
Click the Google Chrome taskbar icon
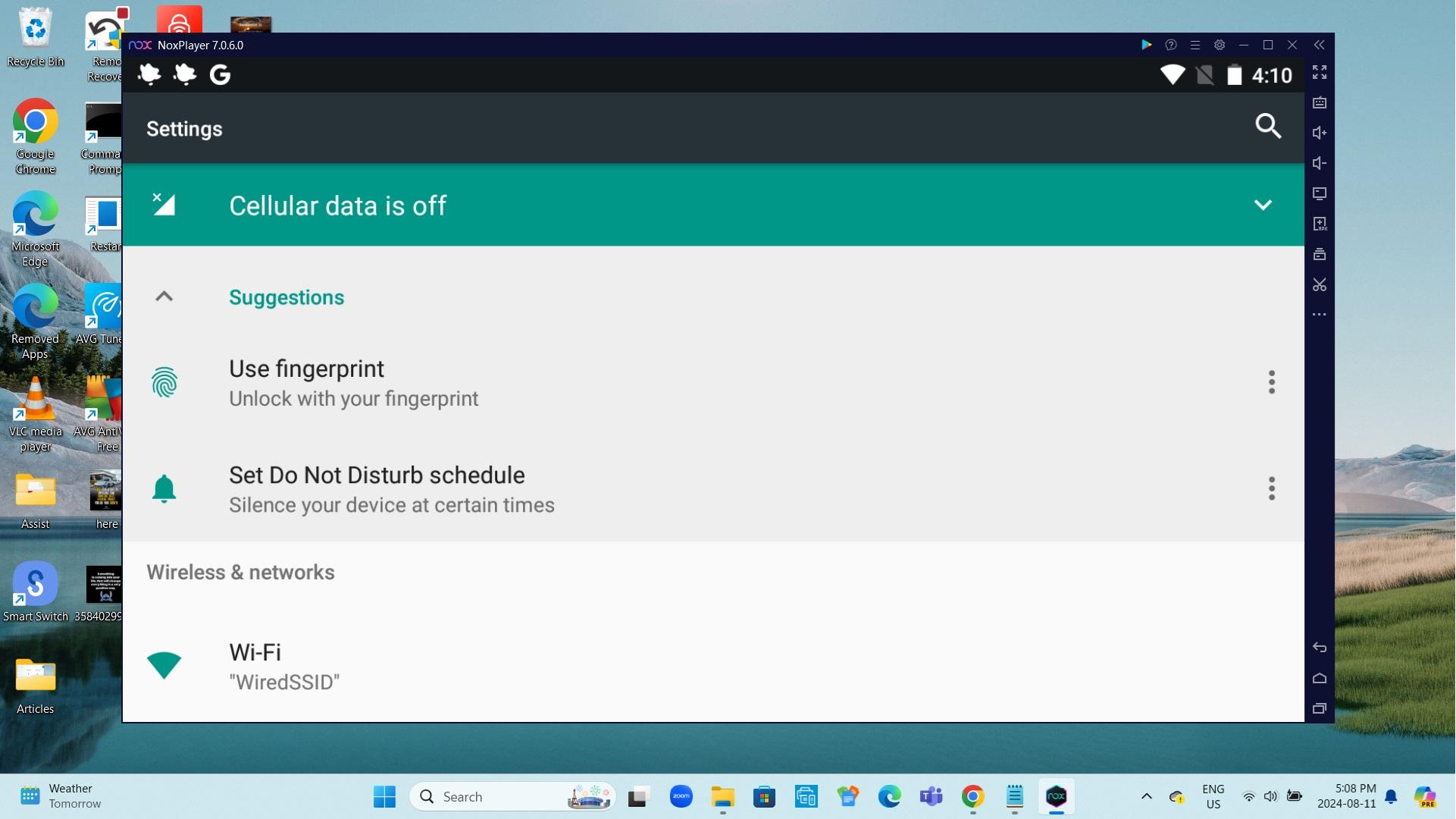click(973, 796)
